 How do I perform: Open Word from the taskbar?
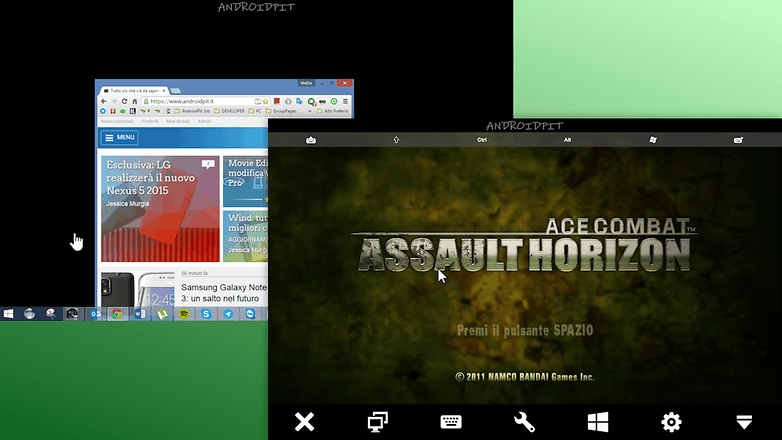pyautogui.click(x=140, y=314)
